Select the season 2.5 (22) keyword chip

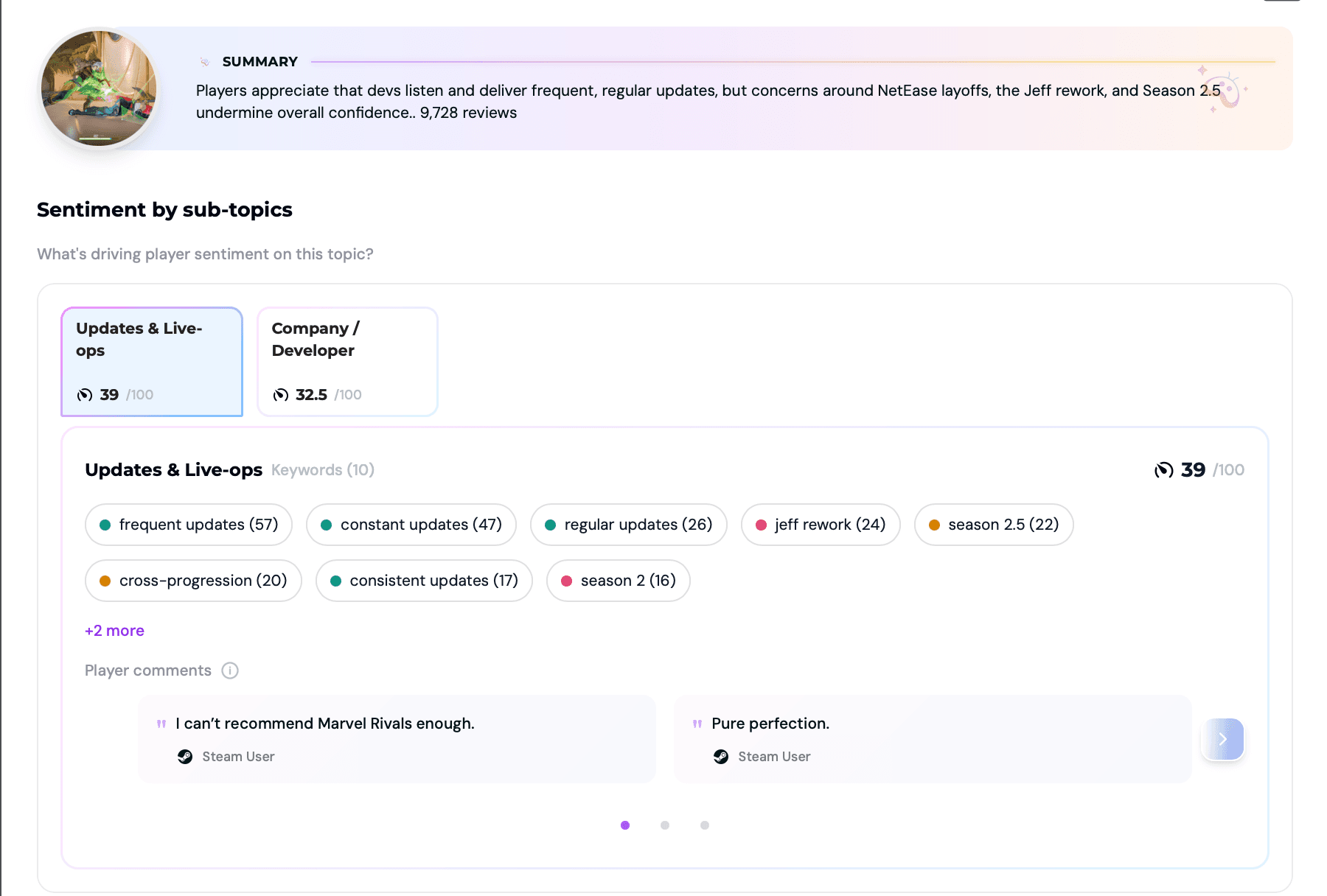pyautogui.click(x=994, y=525)
